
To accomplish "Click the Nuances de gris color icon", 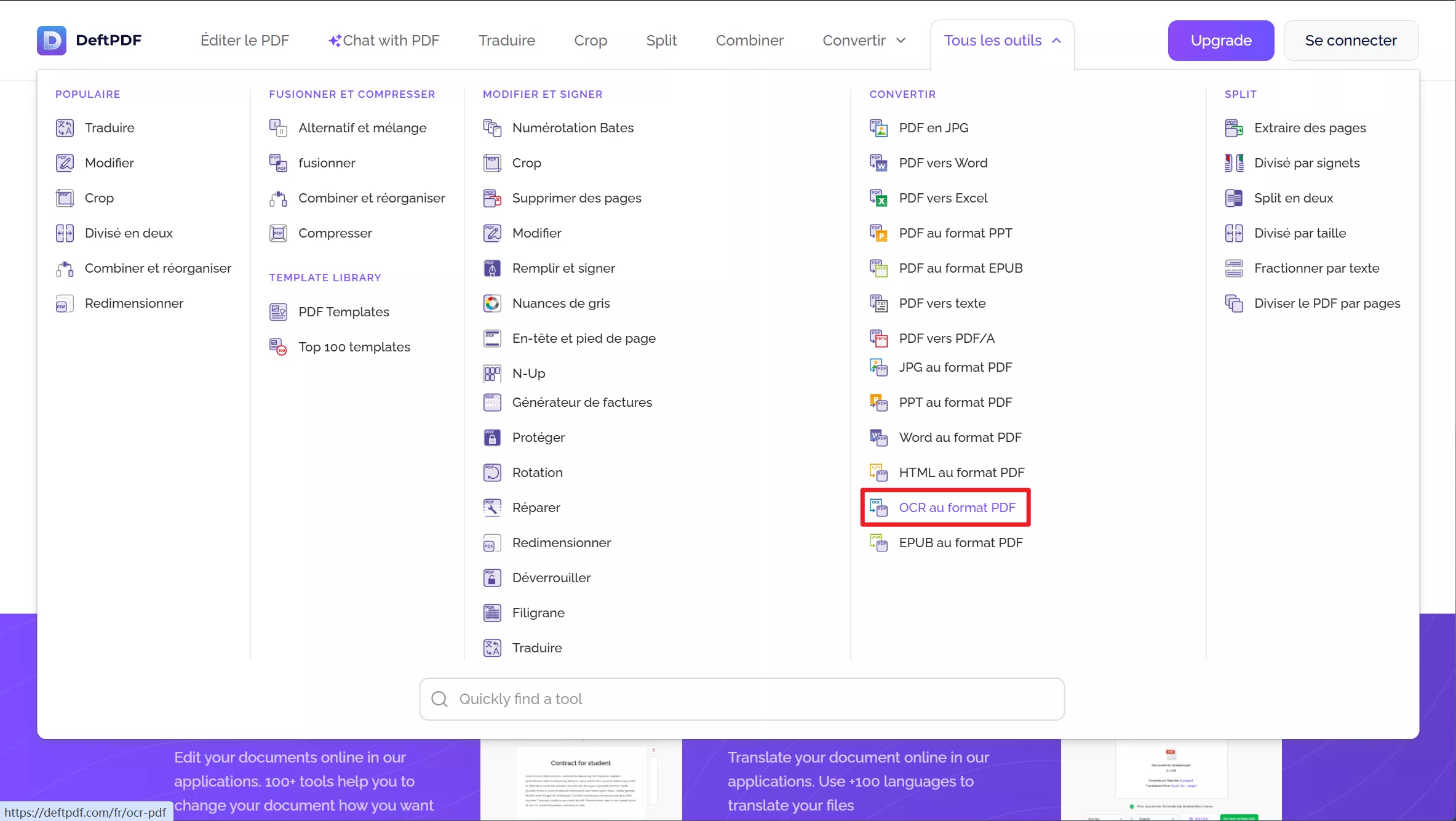I will click(492, 303).
